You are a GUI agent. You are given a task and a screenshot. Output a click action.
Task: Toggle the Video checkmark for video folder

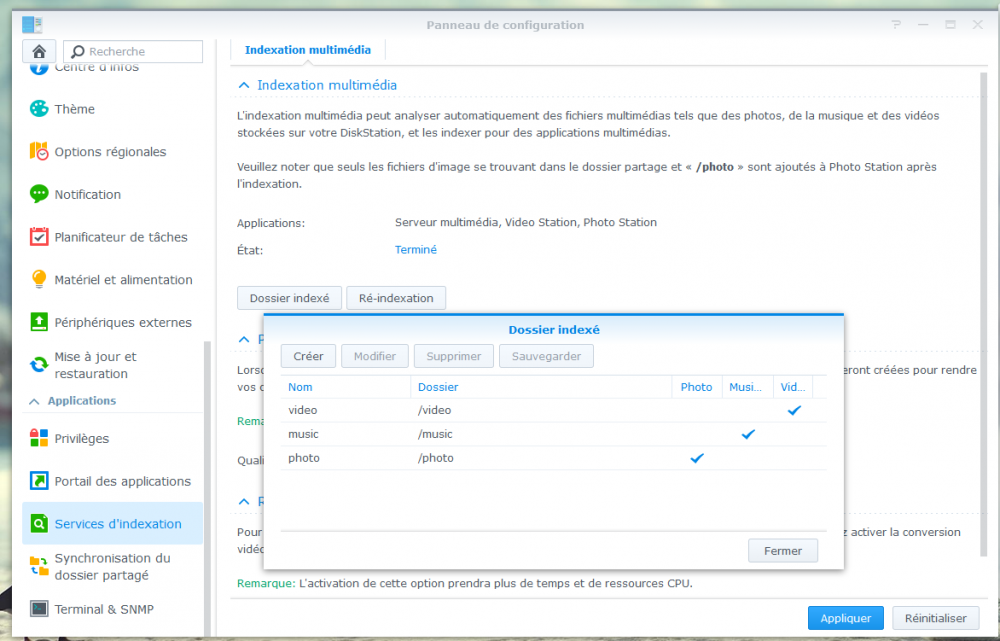793,410
